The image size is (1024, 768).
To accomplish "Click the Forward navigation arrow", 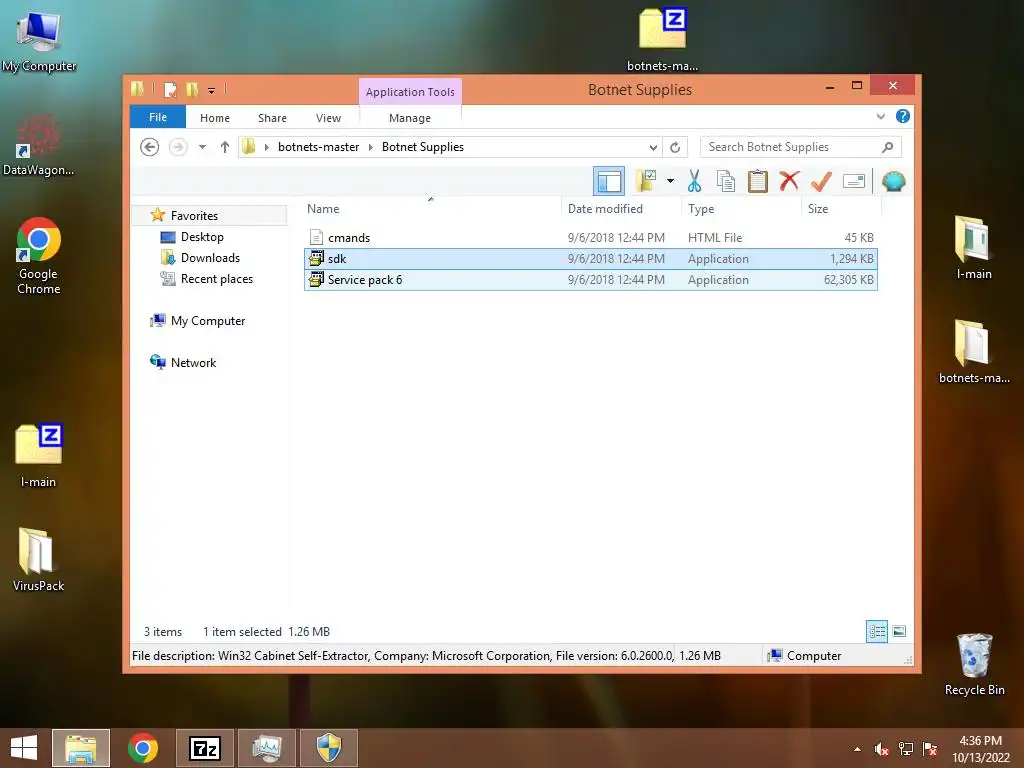I will pyautogui.click(x=178, y=147).
